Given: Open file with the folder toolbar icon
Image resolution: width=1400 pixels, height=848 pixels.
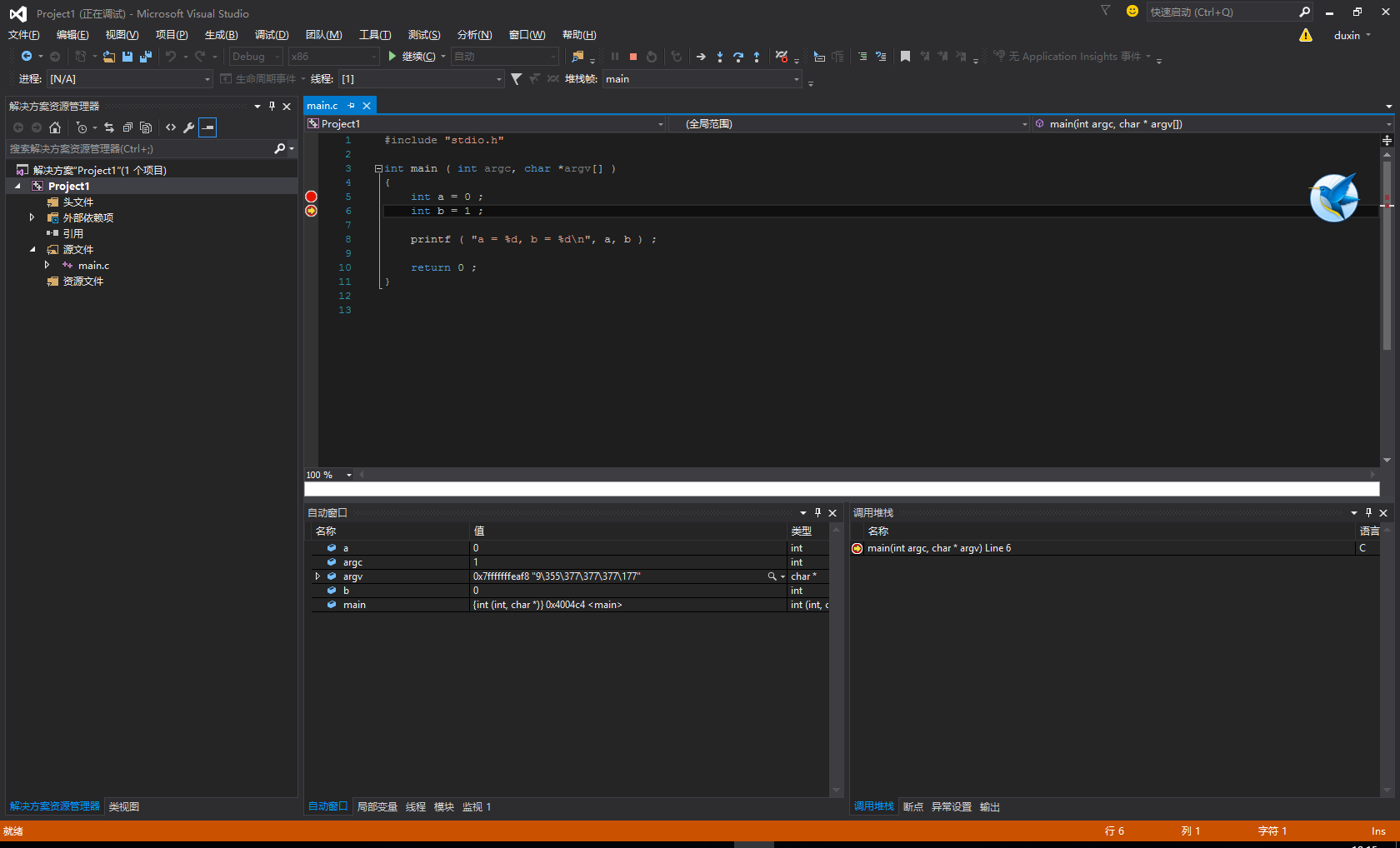Looking at the screenshot, I should [x=109, y=56].
